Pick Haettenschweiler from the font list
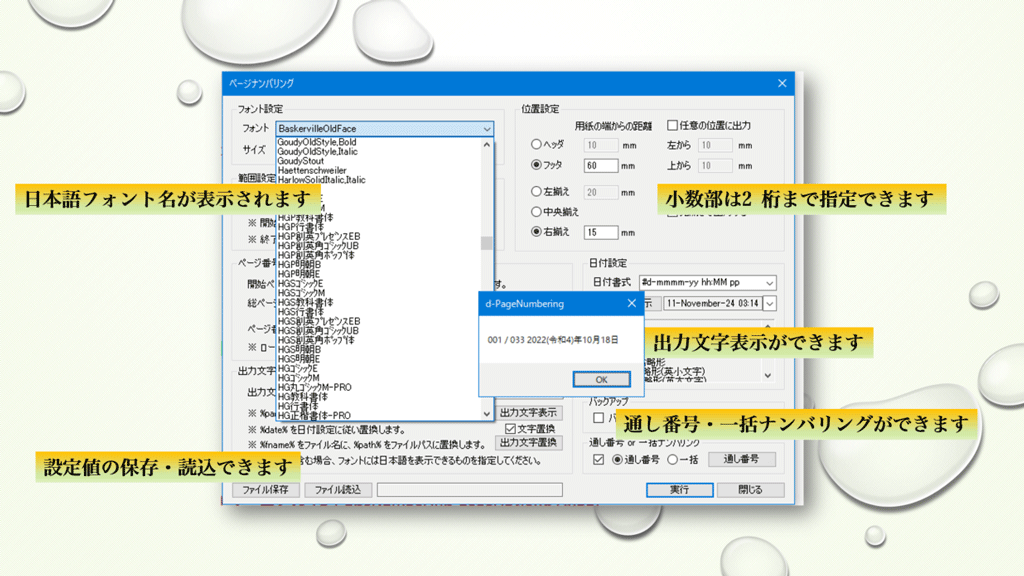Image resolution: width=1024 pixels, height=576 pixels. coord(312,171)
